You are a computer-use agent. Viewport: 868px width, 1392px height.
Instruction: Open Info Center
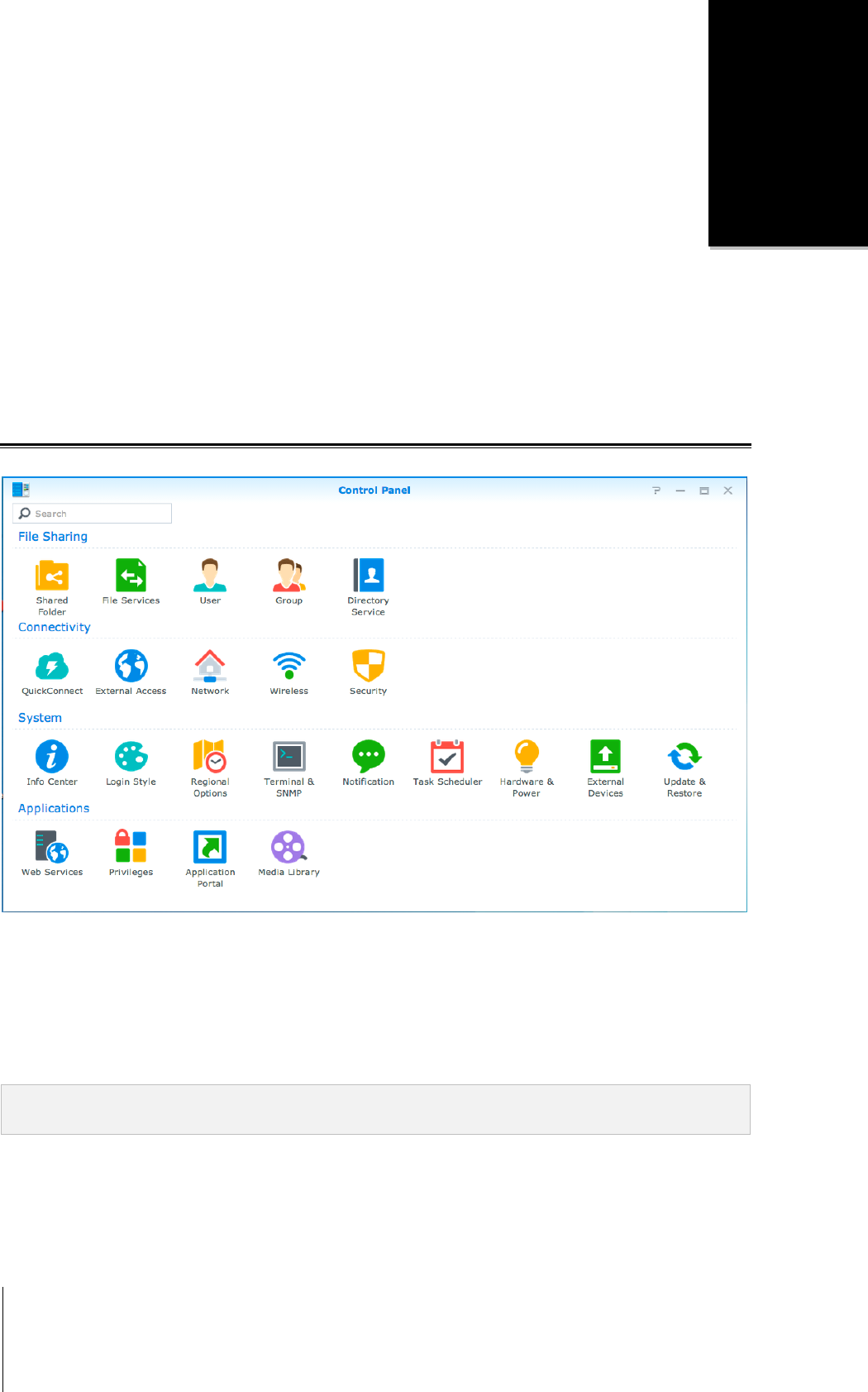click(52, 757)
